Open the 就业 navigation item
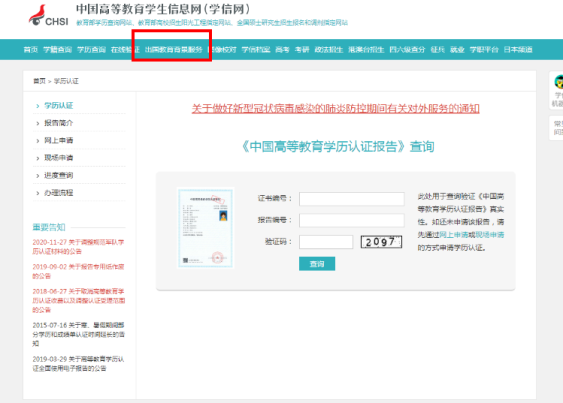This screenshot has height=403, width=563. click(457, 50)
